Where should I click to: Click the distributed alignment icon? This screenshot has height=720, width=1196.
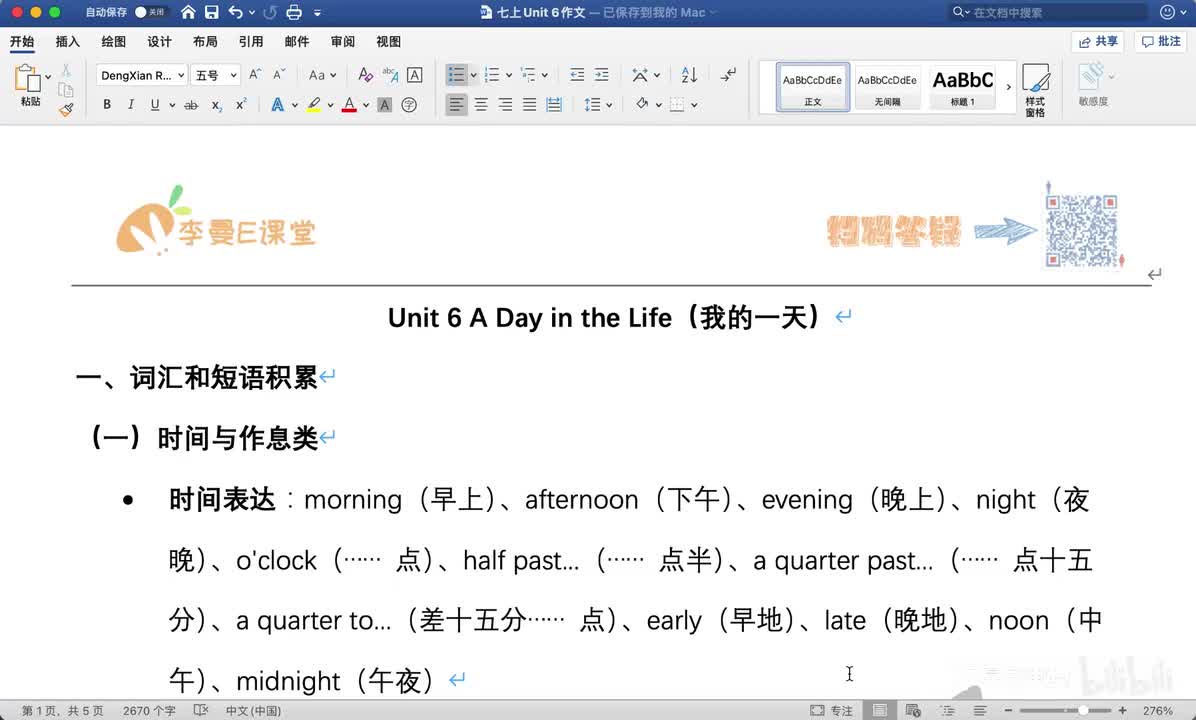[554, 104]
